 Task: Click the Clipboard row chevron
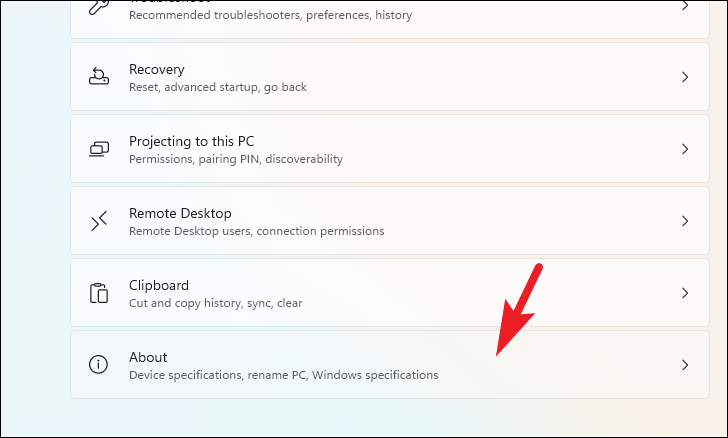[685, 293]
